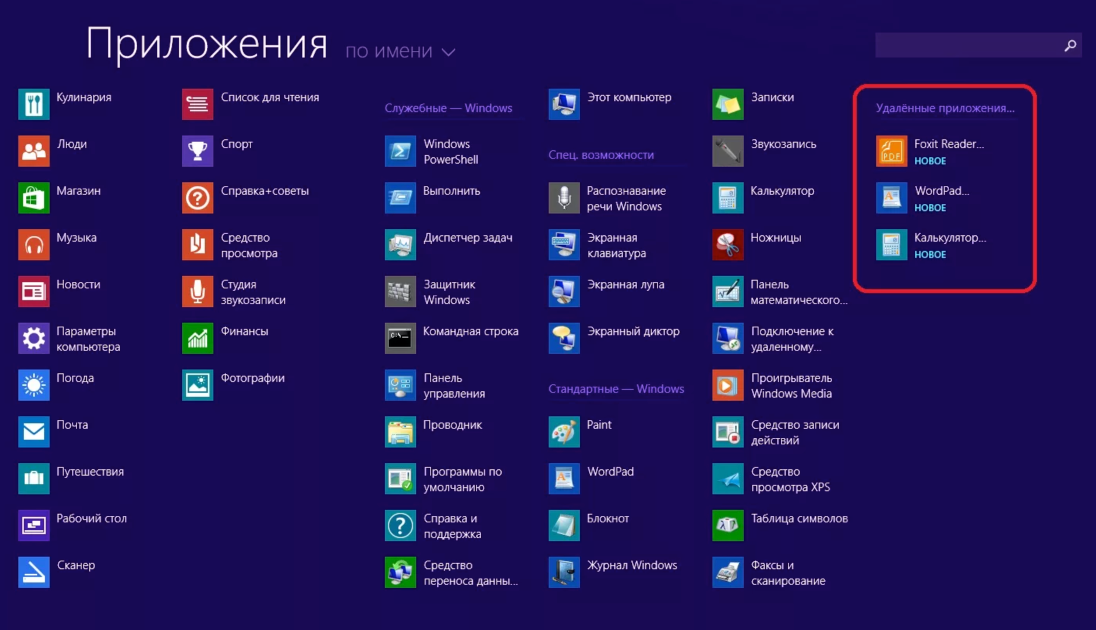The height and width of the screenshot is (630, 1096).
Task: Launch Средство переноса данных icon
Action: 401,573
